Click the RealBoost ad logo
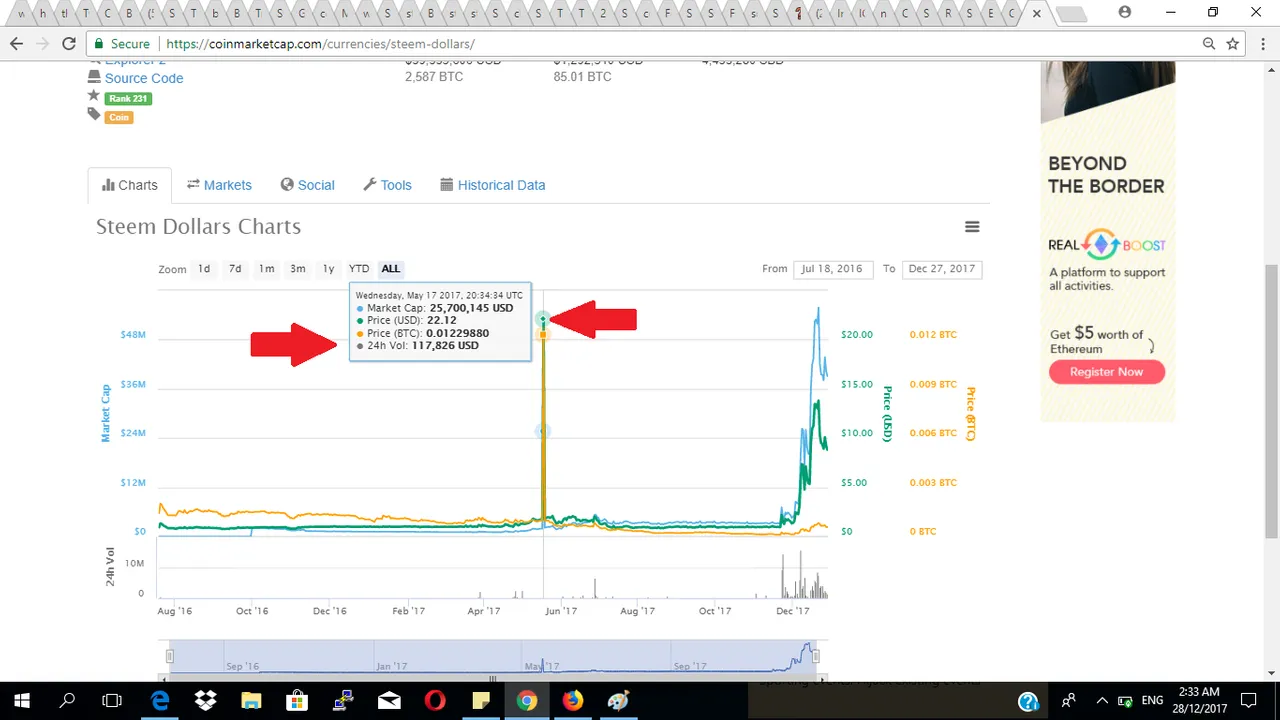 [1107, 245]
